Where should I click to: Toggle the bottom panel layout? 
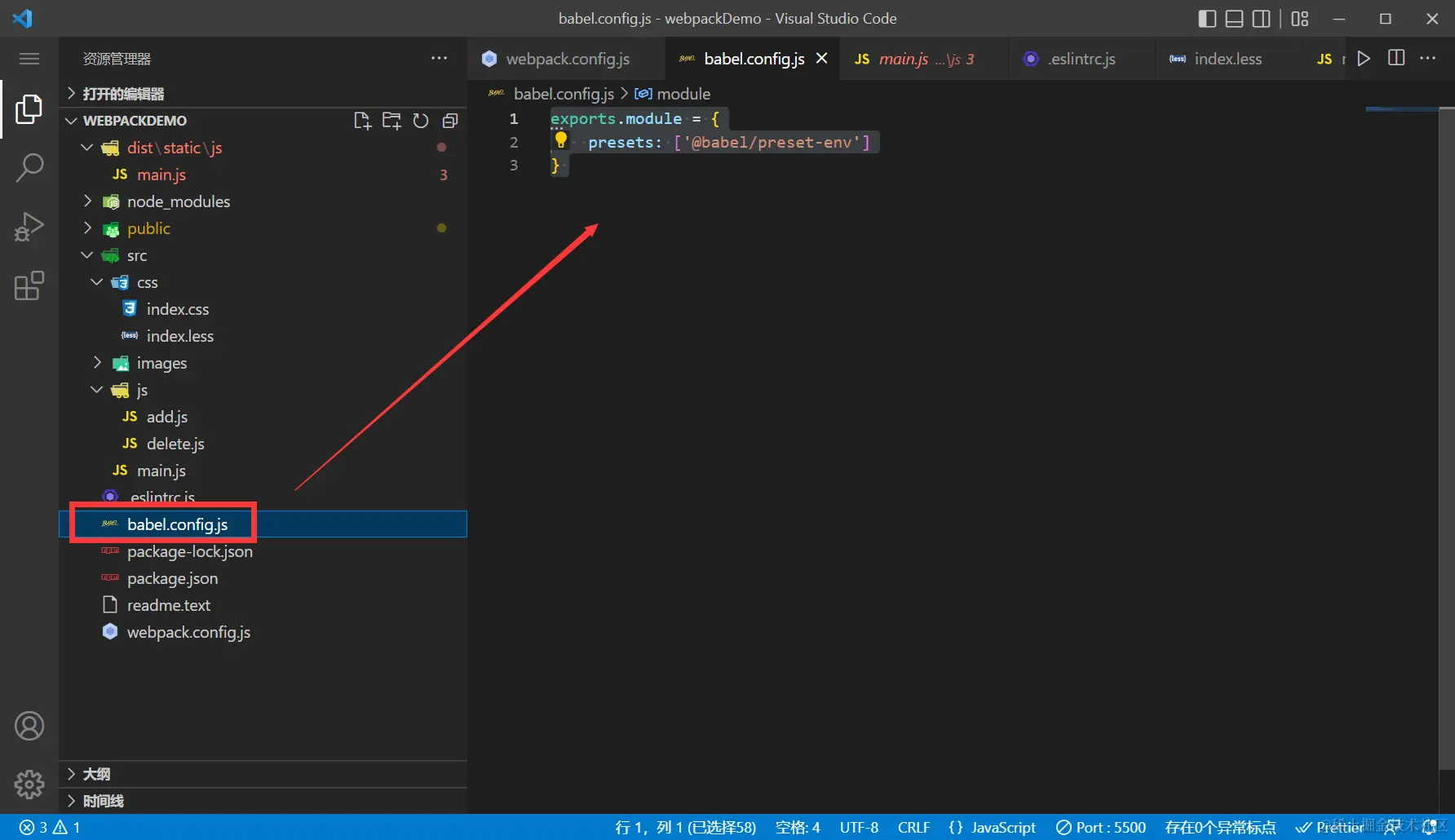pyautogui.click(x=1235, y=19)
